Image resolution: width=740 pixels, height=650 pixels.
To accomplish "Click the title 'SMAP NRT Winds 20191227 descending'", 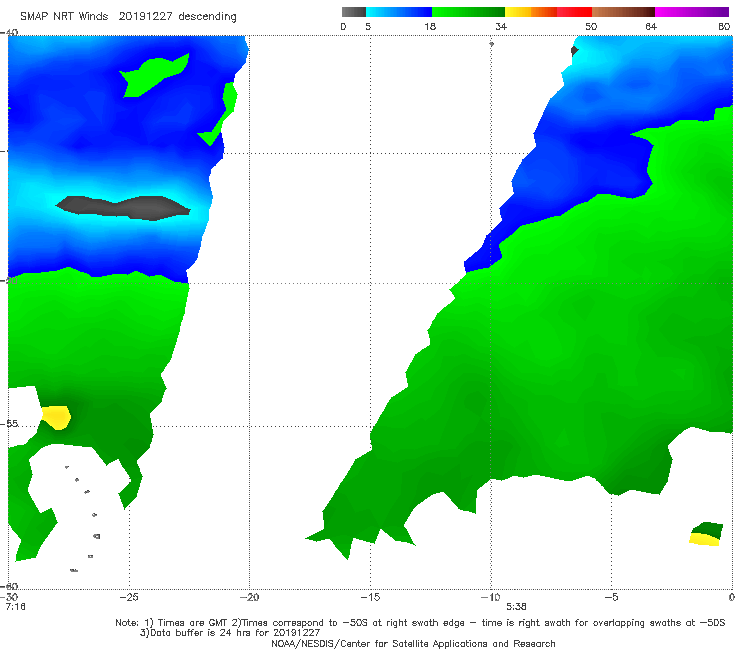I will pos(128,16).
